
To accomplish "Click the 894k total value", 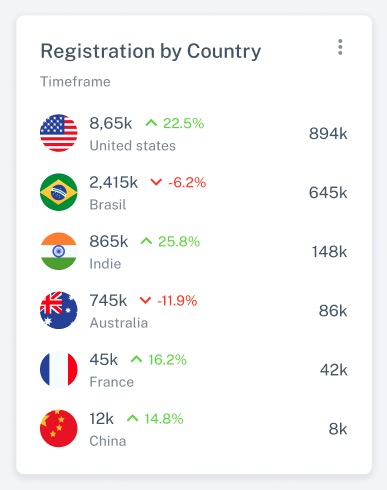I will (x=328, y=133).
